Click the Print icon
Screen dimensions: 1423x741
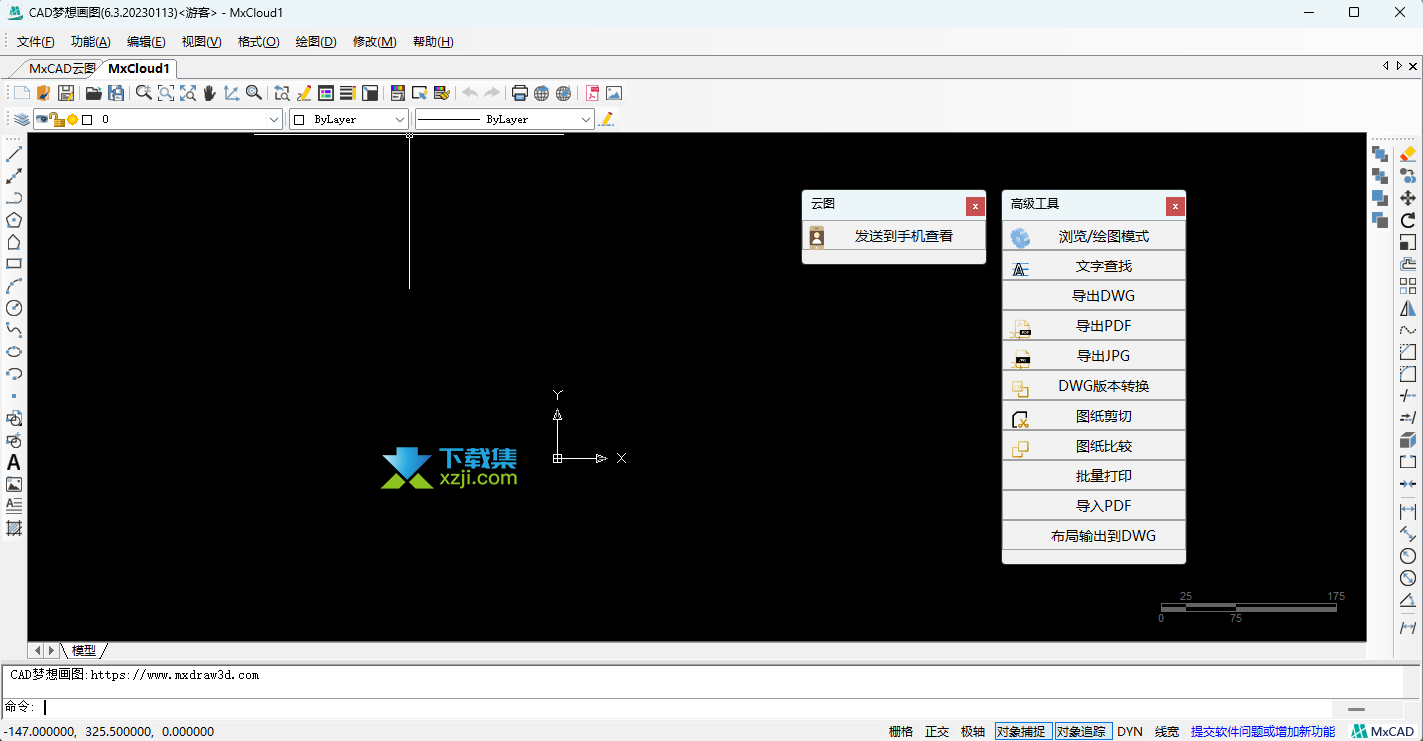(x=519, y=93)
